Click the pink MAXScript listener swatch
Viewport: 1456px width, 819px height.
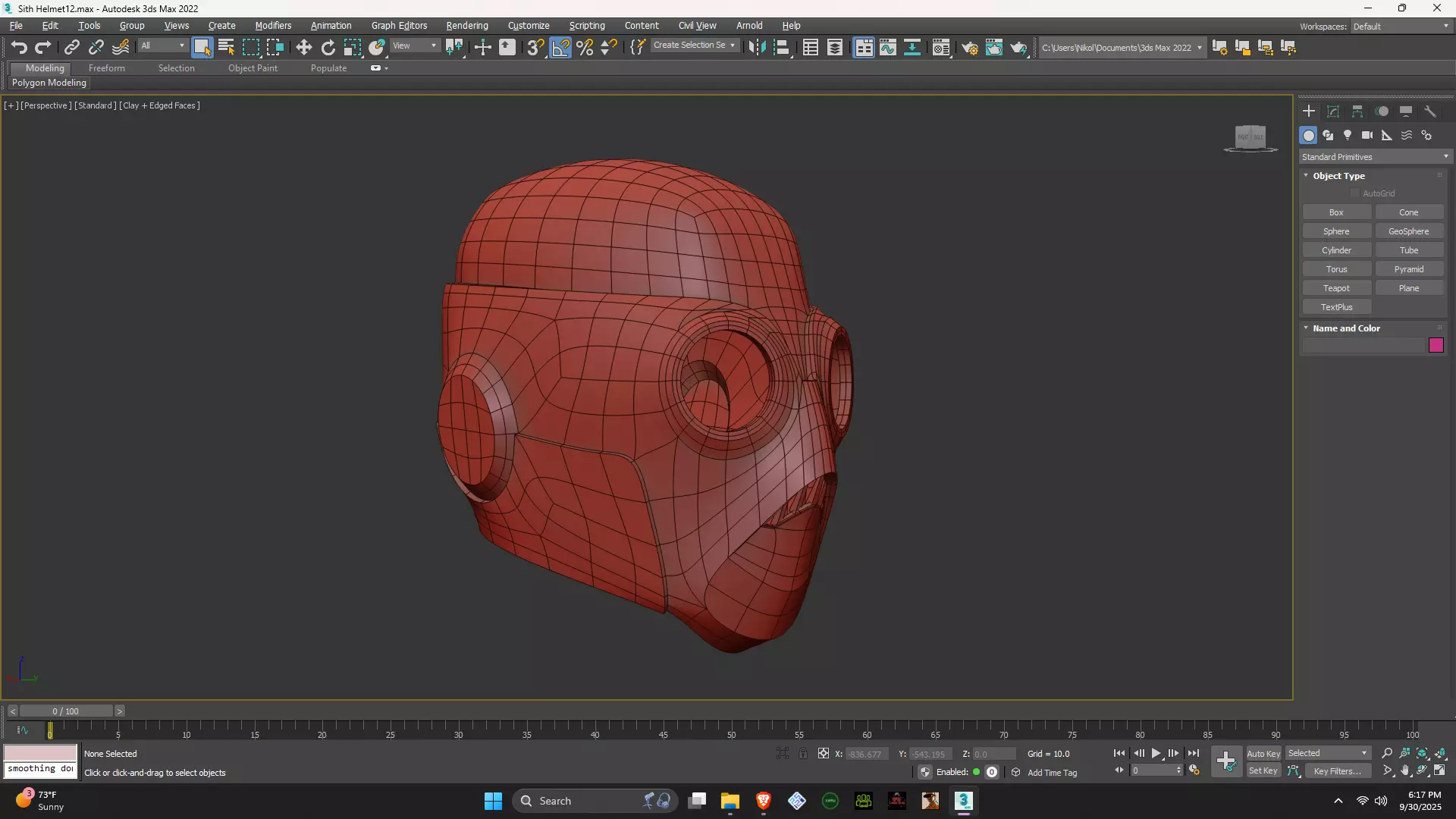(x=40, y=752)
